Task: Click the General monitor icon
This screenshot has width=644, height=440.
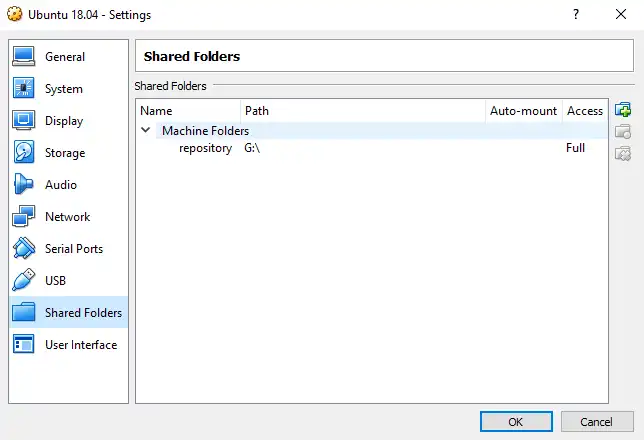Action: click(25, 57)
